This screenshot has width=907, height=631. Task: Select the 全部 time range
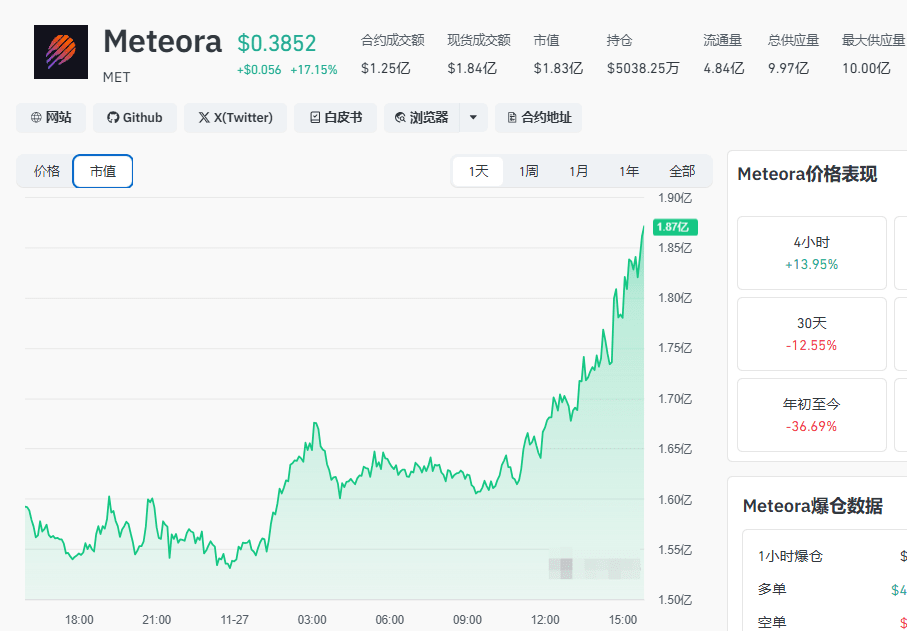point(682,171)
